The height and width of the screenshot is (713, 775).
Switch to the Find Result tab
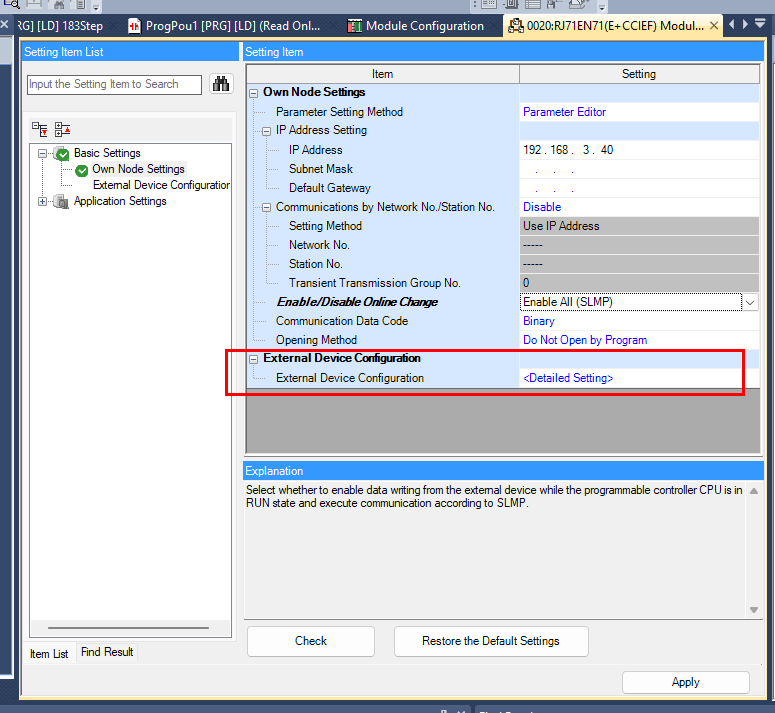[x=107, y=652]
